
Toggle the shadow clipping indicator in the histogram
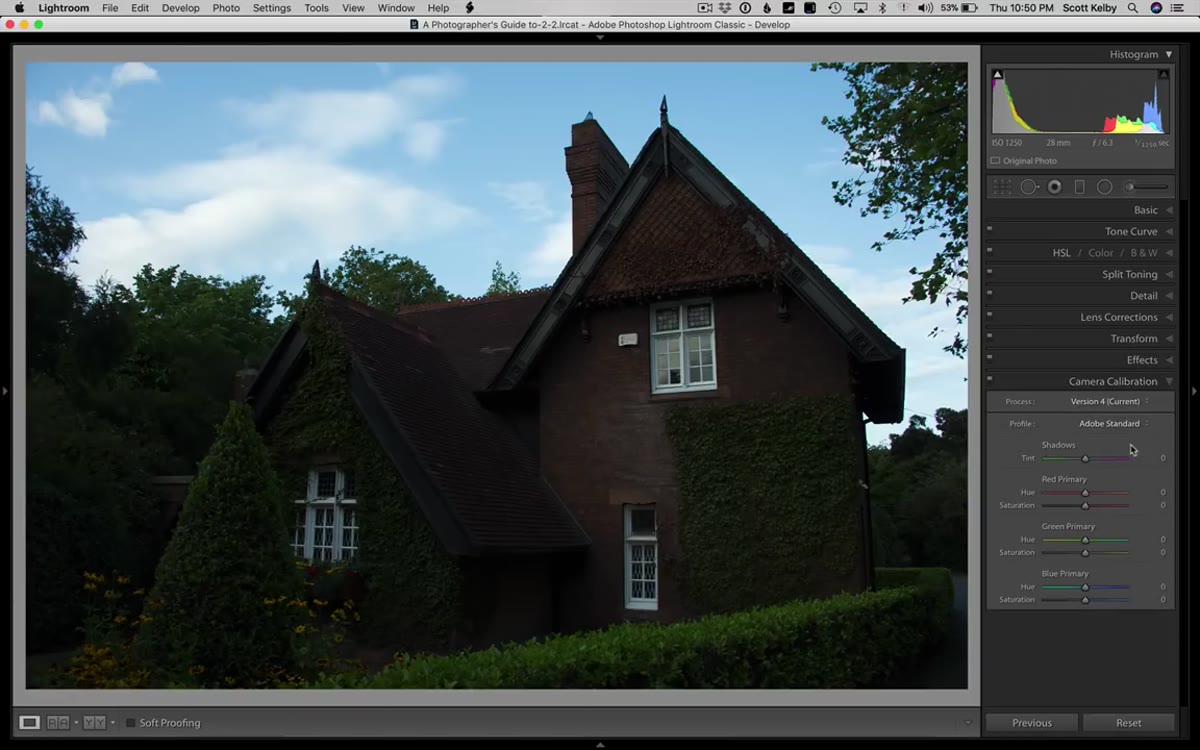point(997,74)
